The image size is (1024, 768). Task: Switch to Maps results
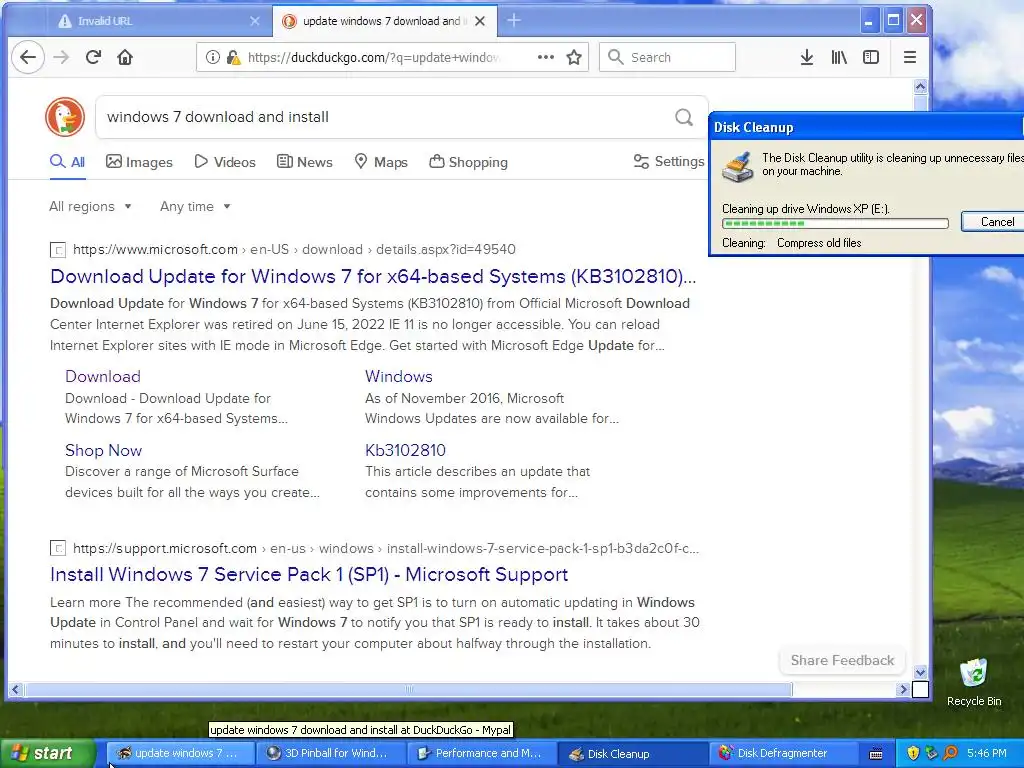381,162
